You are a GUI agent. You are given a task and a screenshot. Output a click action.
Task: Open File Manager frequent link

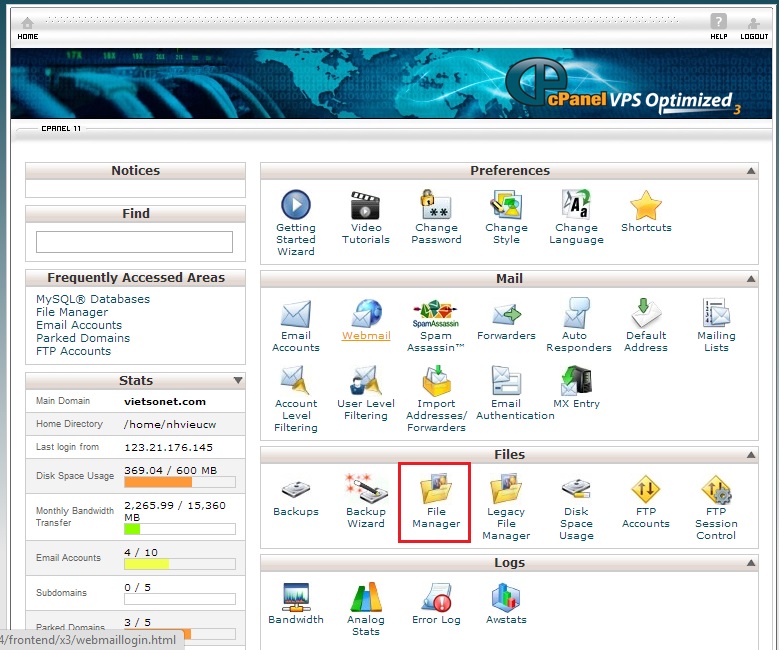coord(72,312)
